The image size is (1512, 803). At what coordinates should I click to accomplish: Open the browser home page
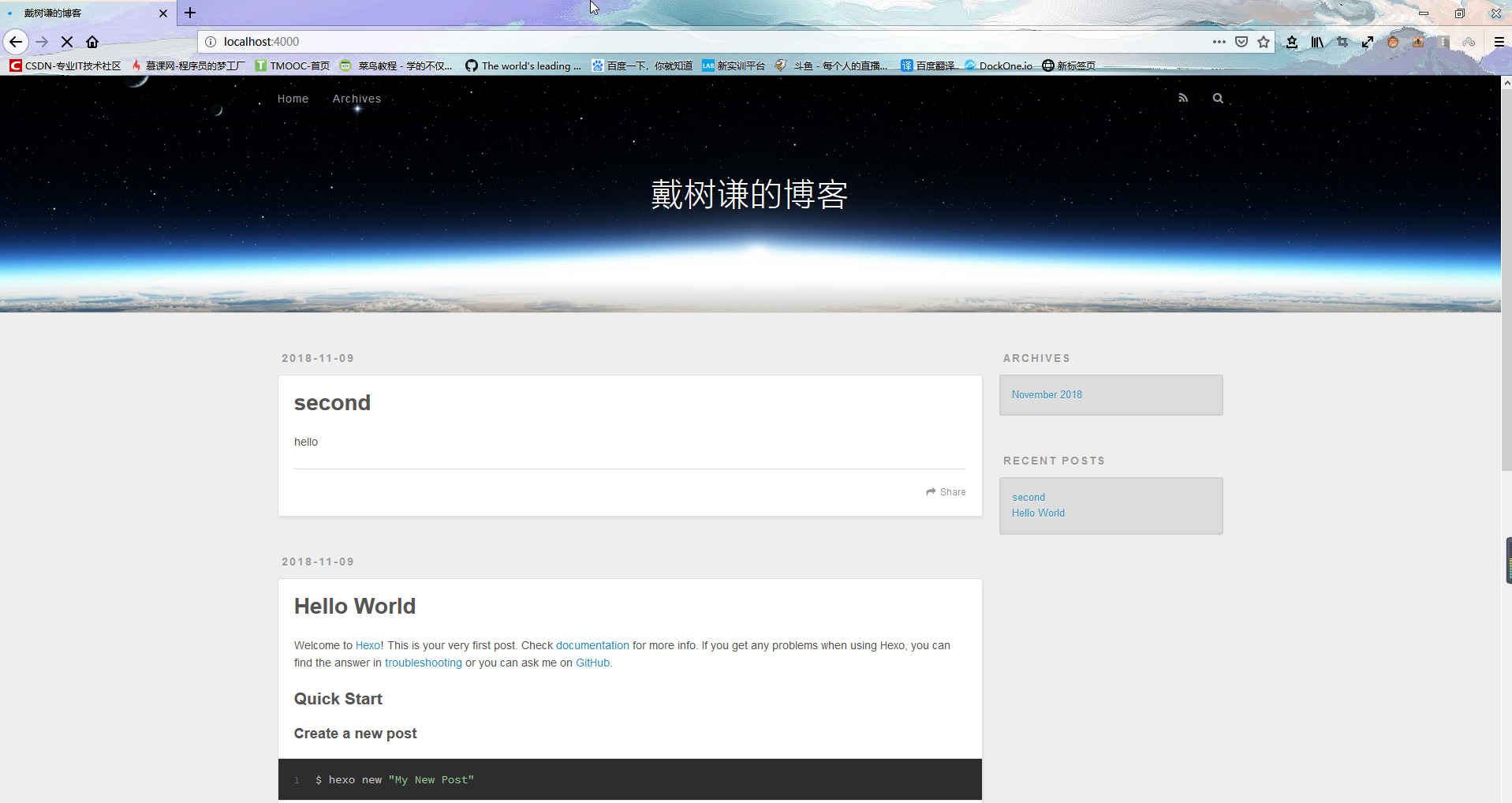coord(92,42)
